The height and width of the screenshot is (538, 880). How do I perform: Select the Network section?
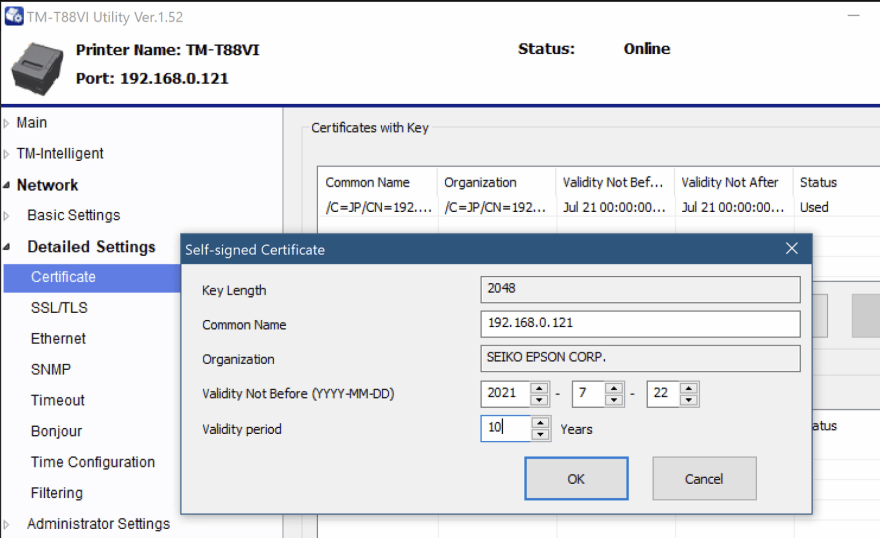click(x=47, y=185)
